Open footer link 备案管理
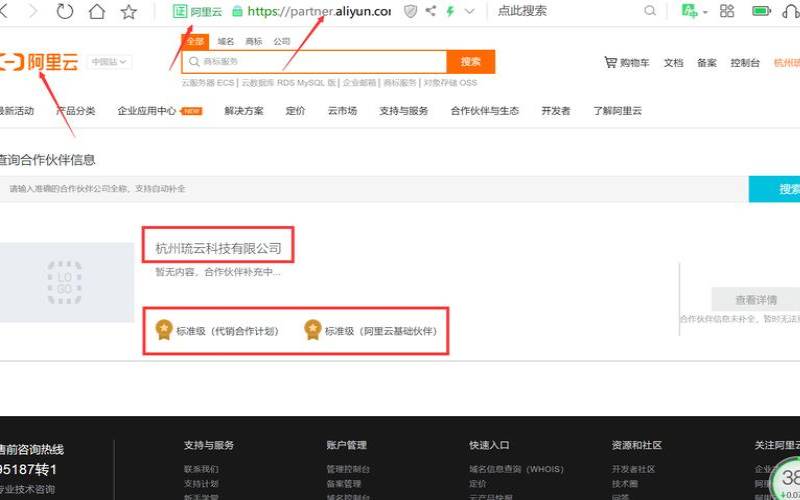This screenshot has width=800, height=500. pos(344,484)
